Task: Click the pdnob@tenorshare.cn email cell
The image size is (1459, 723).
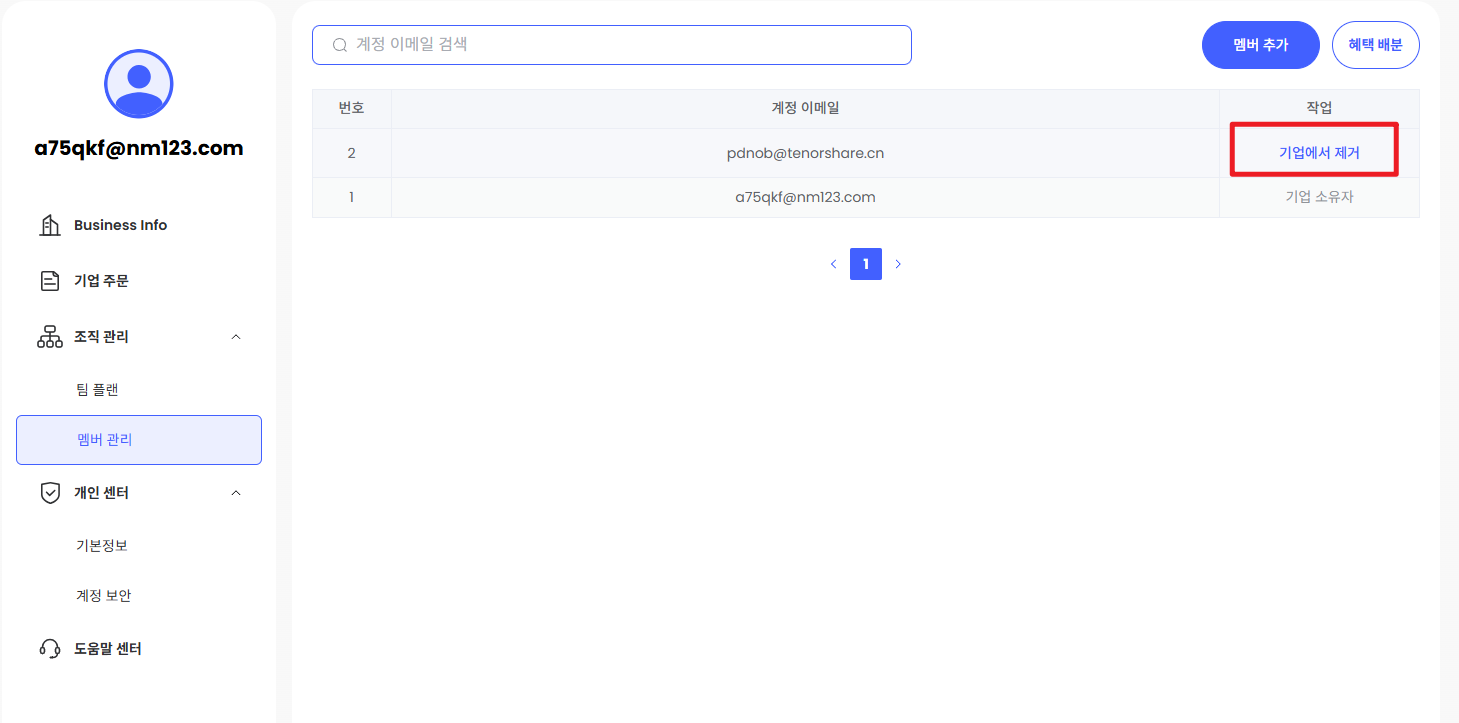Action: 805,153
